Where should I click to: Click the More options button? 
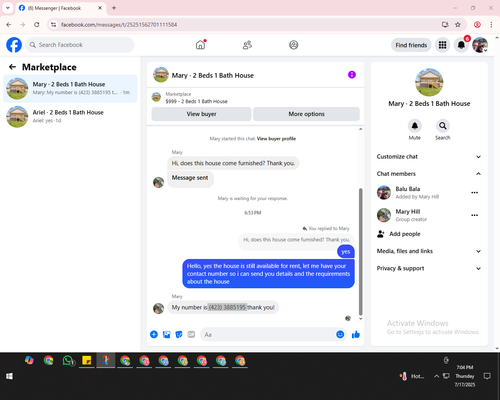[x=306, y=114]
